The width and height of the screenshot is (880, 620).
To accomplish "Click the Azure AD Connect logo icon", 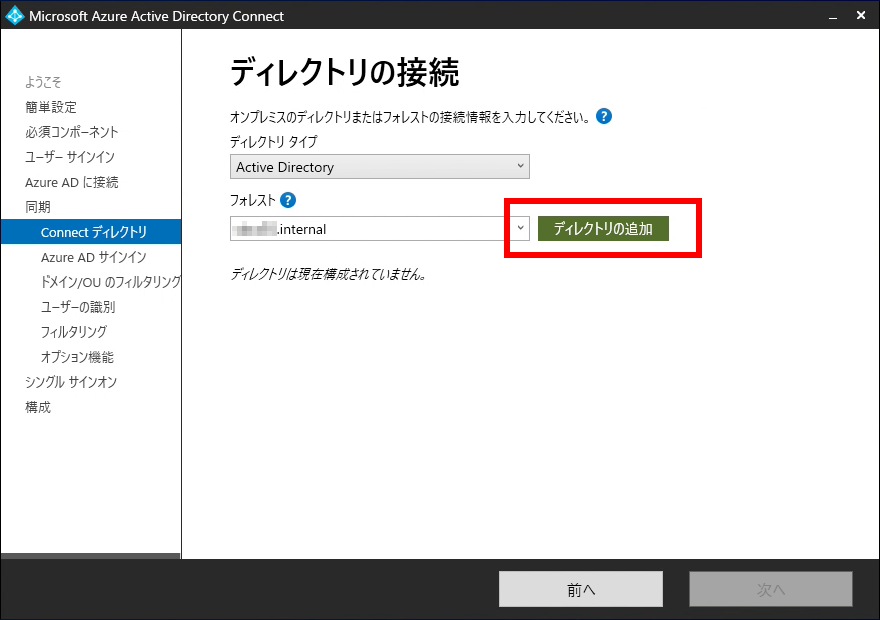I will click(x=14, y=15).
